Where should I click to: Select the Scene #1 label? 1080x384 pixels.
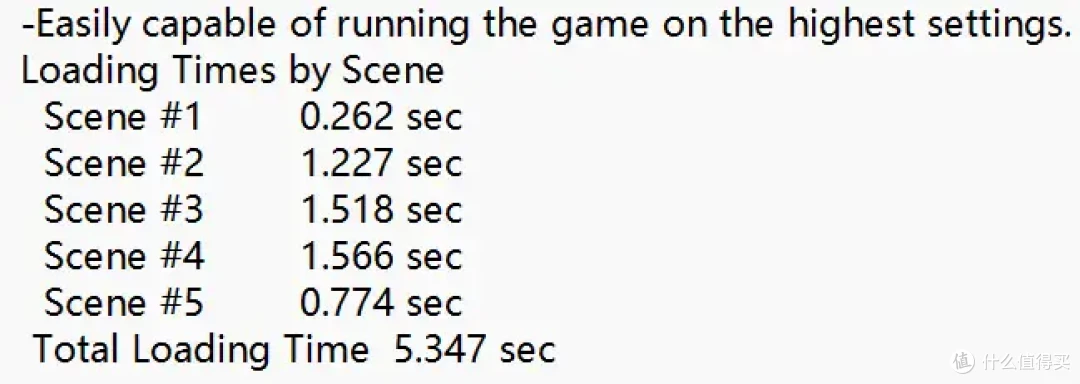[122, 117]
